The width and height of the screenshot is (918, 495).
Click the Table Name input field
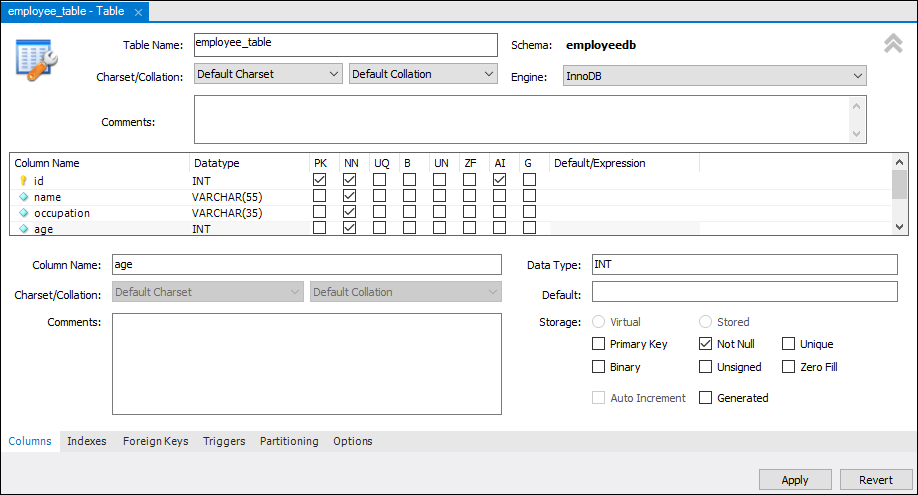click(345, 45)
